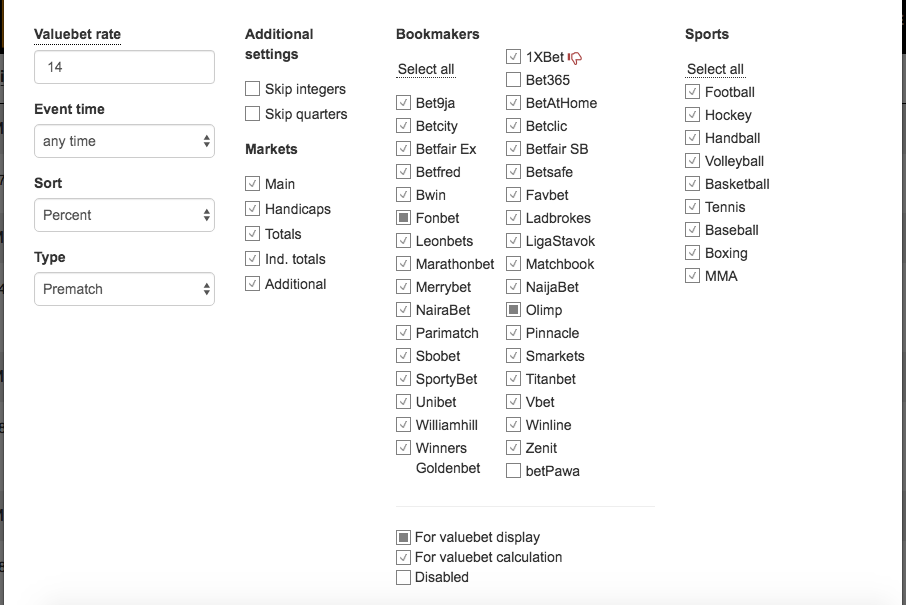This screenshot has width=906, height=605.
Task: Click Select all under Bookmakers
Action: point(426,69)
